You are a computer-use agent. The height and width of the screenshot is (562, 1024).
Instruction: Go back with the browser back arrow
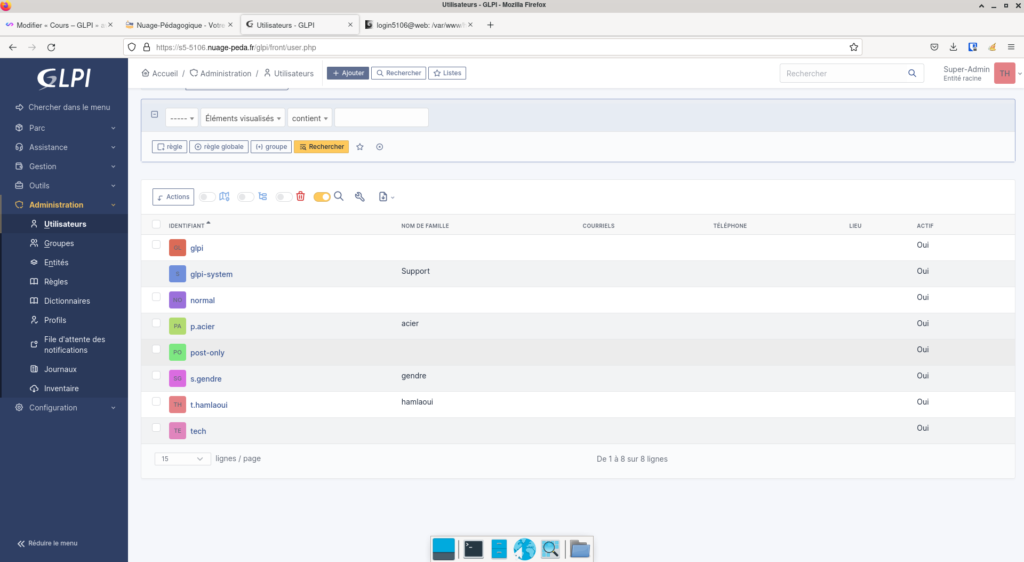pyautogui.click(x=12, y=47)
